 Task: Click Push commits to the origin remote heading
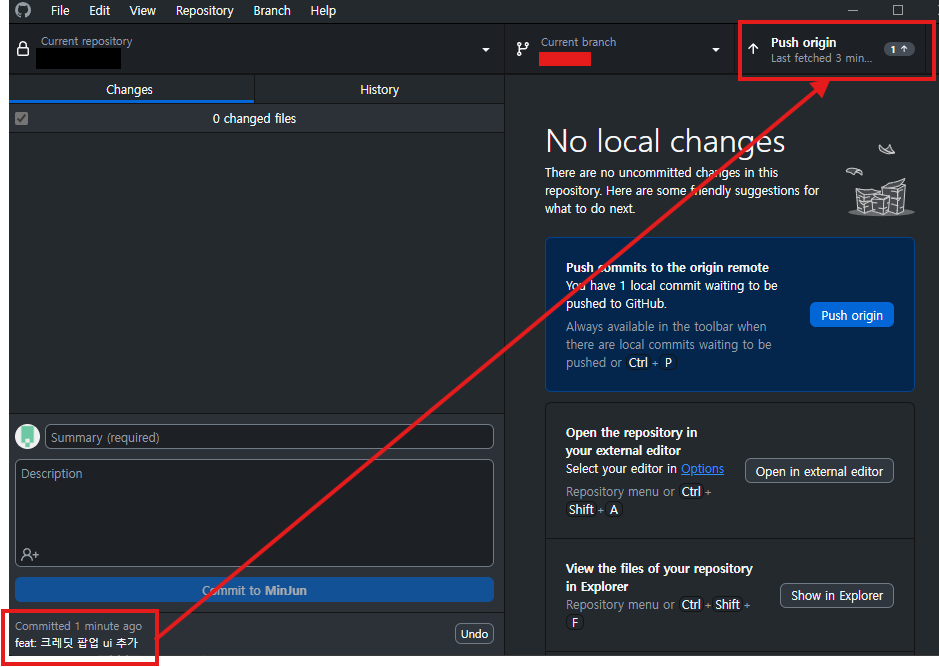click(667, 267)
